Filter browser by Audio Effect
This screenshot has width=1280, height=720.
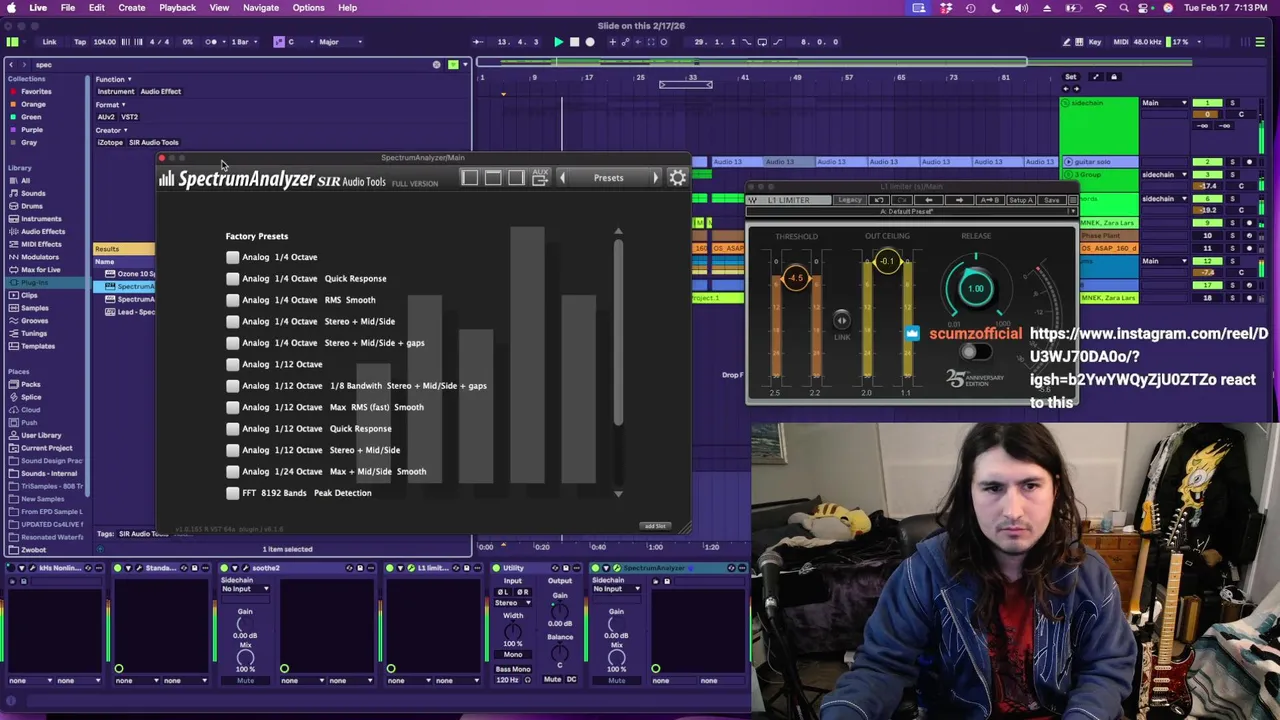tap(161, 91)
